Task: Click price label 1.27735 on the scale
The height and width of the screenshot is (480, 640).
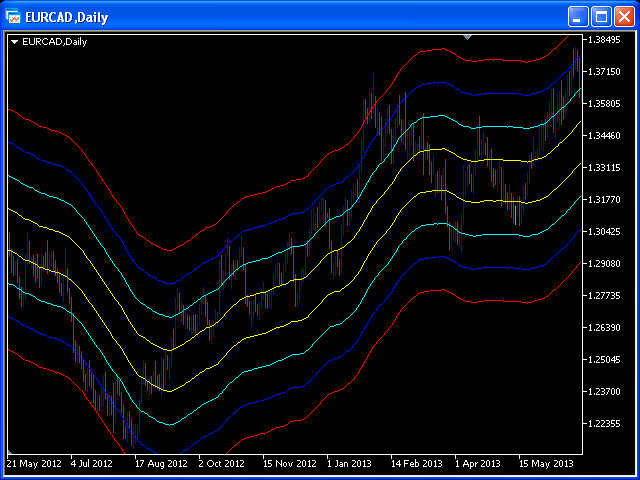Action: (605, 296)
